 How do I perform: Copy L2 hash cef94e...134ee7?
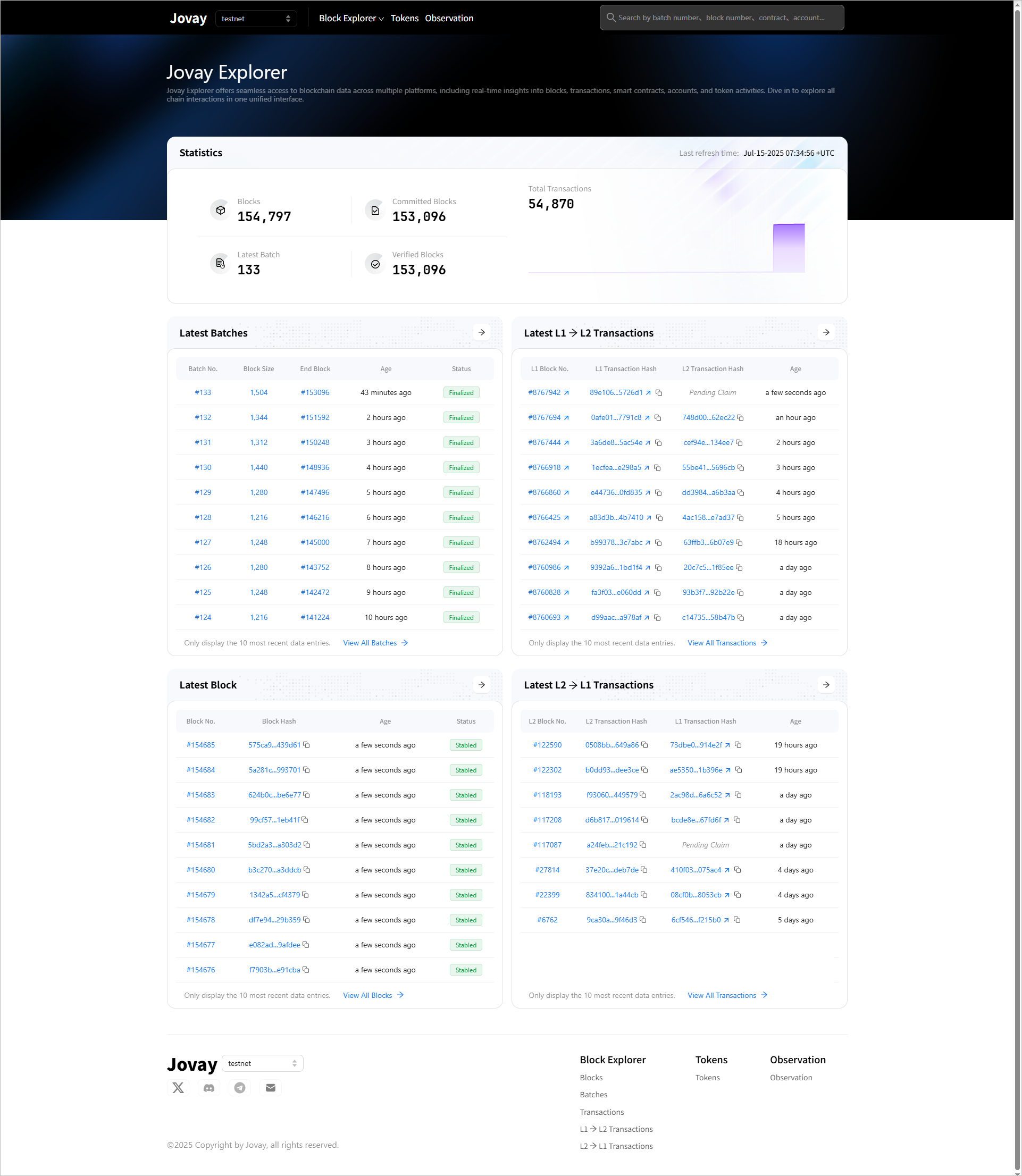click(739, 443)
